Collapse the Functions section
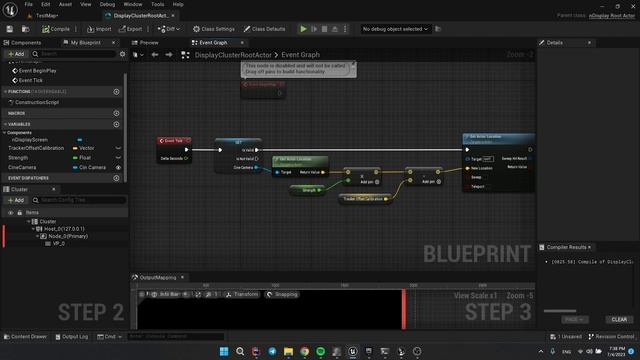 click(x=5, y=92)
